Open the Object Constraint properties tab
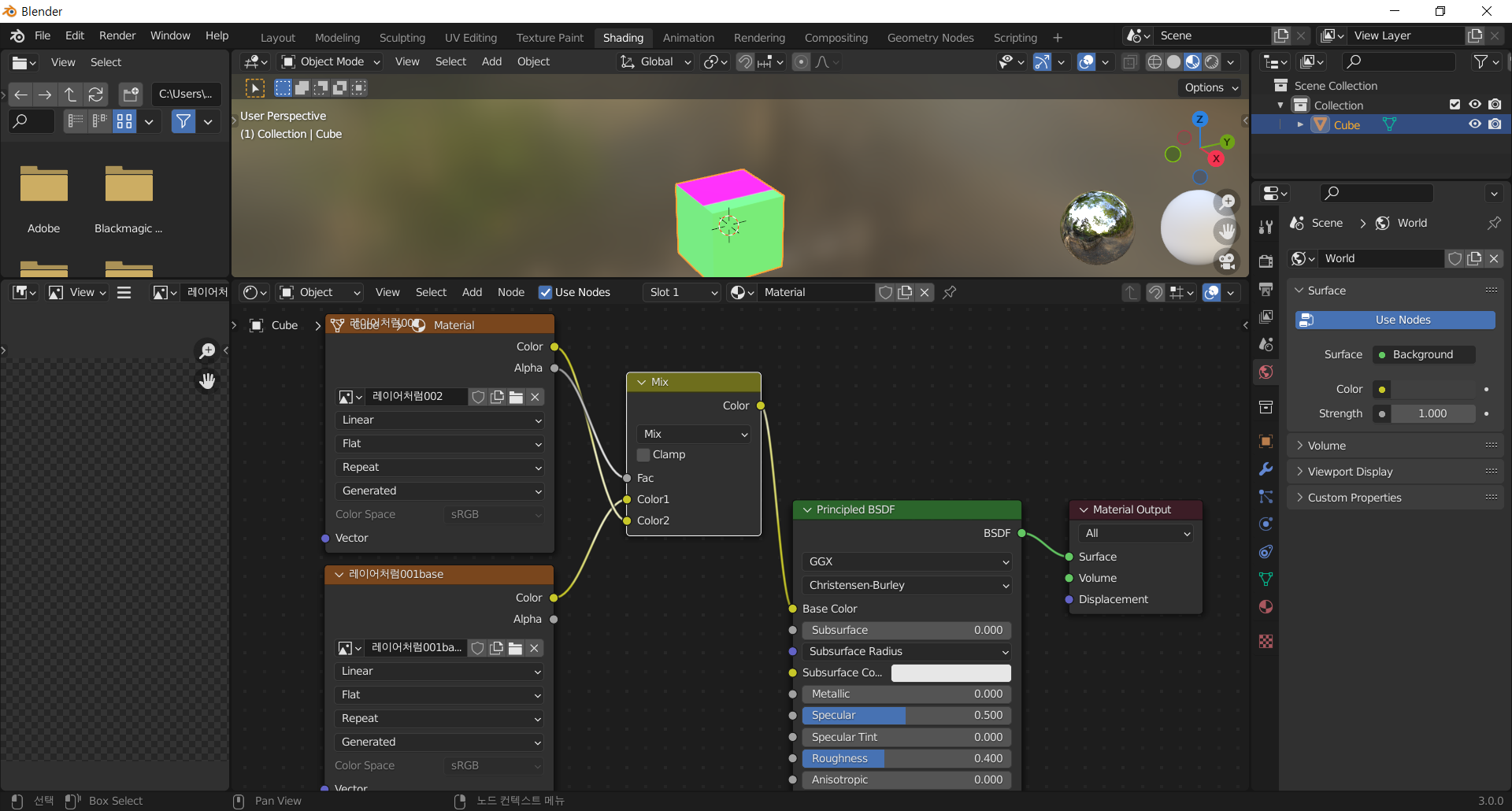1512x811 pixels. (x=1266, y=551)
